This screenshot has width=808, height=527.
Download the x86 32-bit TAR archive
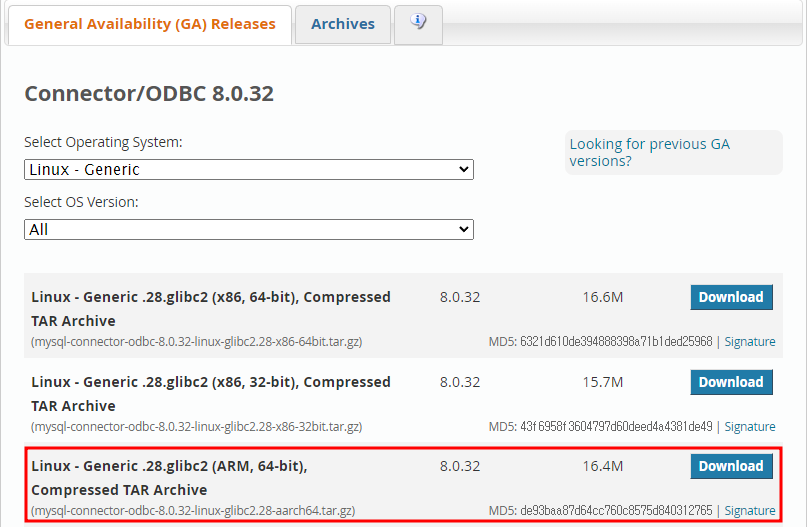[x=731, y=382]
